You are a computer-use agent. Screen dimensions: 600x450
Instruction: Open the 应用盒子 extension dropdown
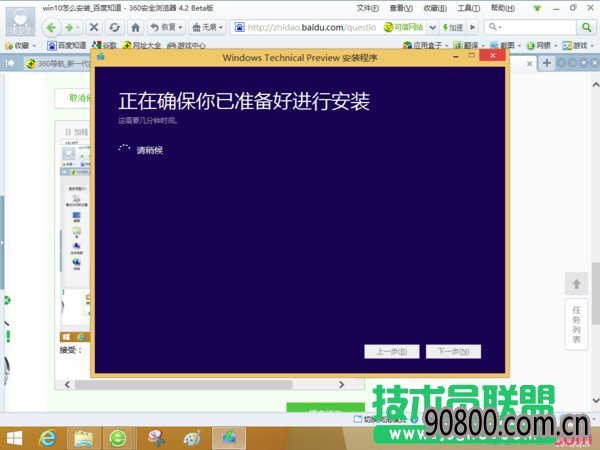[x=426, y=46]
